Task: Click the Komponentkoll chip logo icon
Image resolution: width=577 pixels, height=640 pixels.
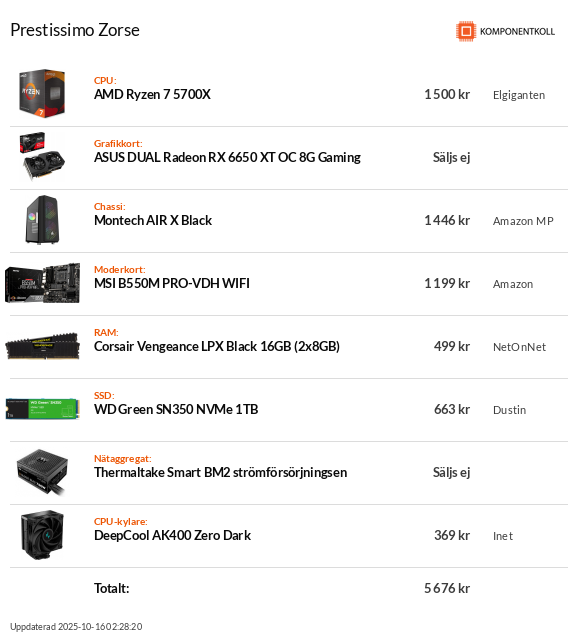Action: point(466,31)
